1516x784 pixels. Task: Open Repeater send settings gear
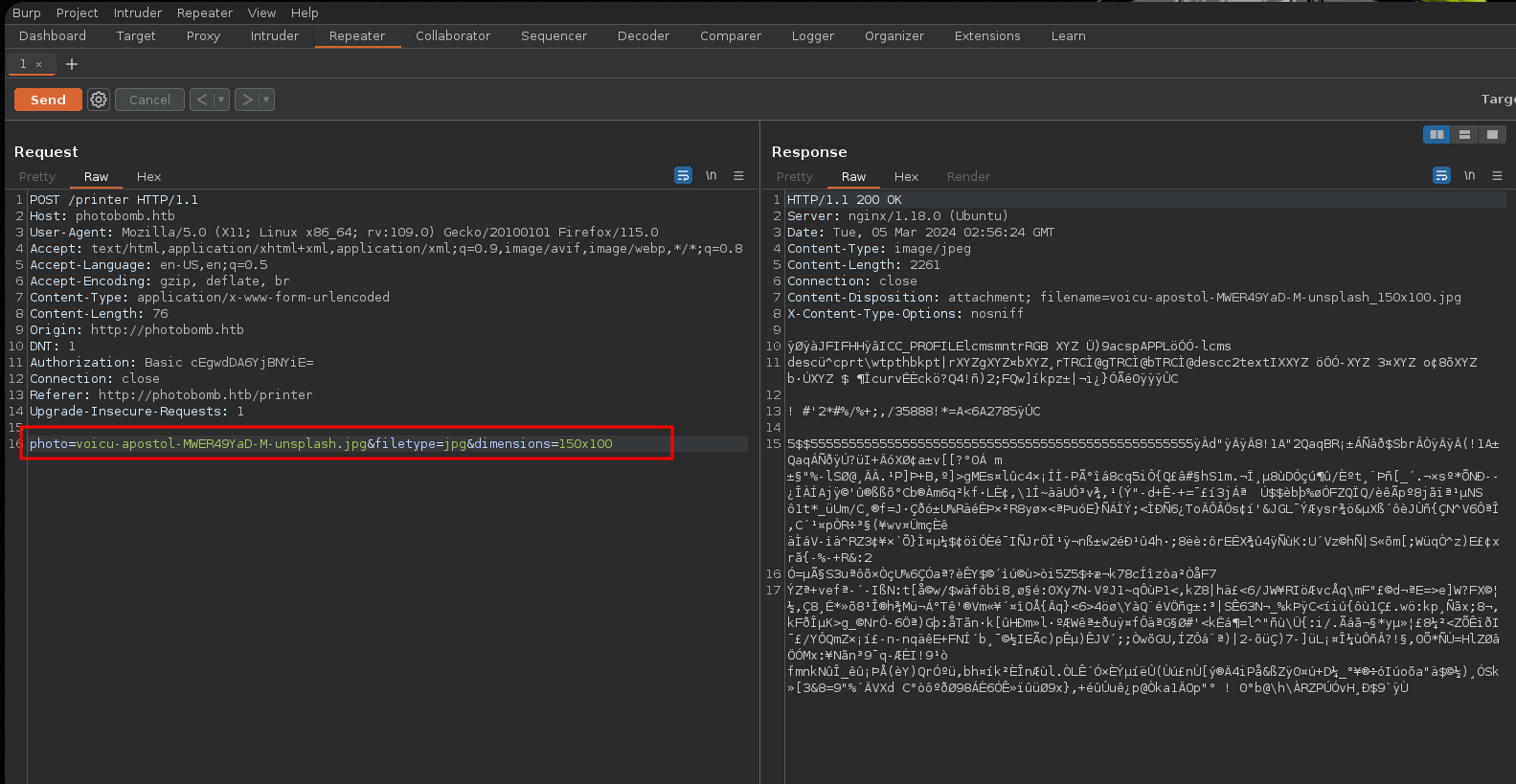coord(99,100)
